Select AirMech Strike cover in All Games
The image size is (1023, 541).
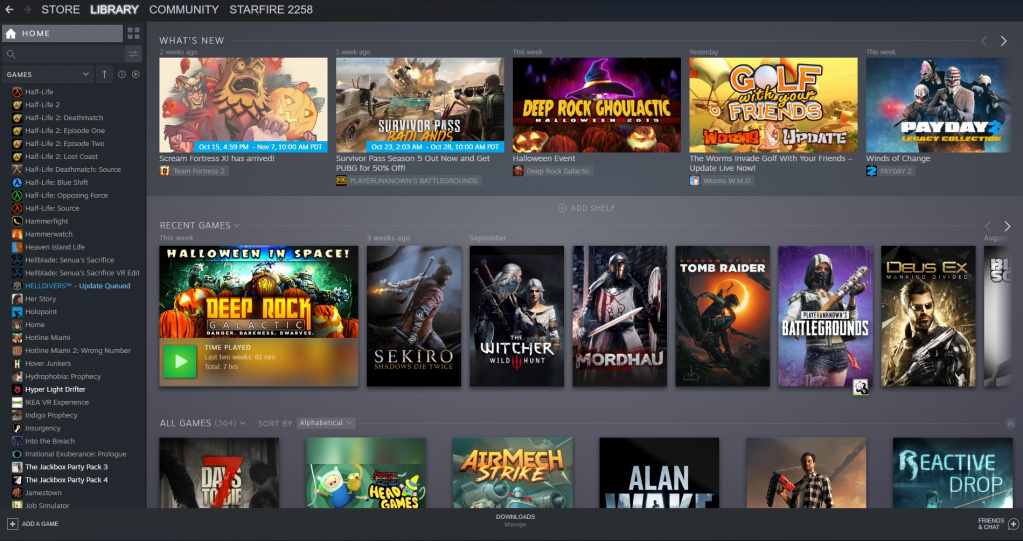tap(513, 473)
